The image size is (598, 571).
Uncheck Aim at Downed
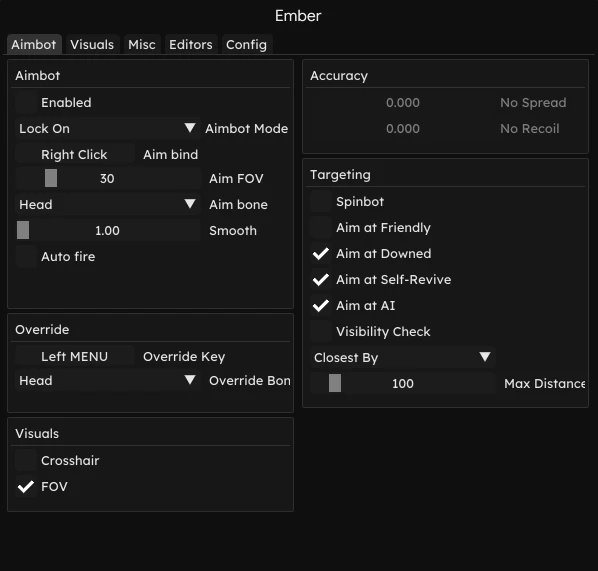[x=321, y=254]
